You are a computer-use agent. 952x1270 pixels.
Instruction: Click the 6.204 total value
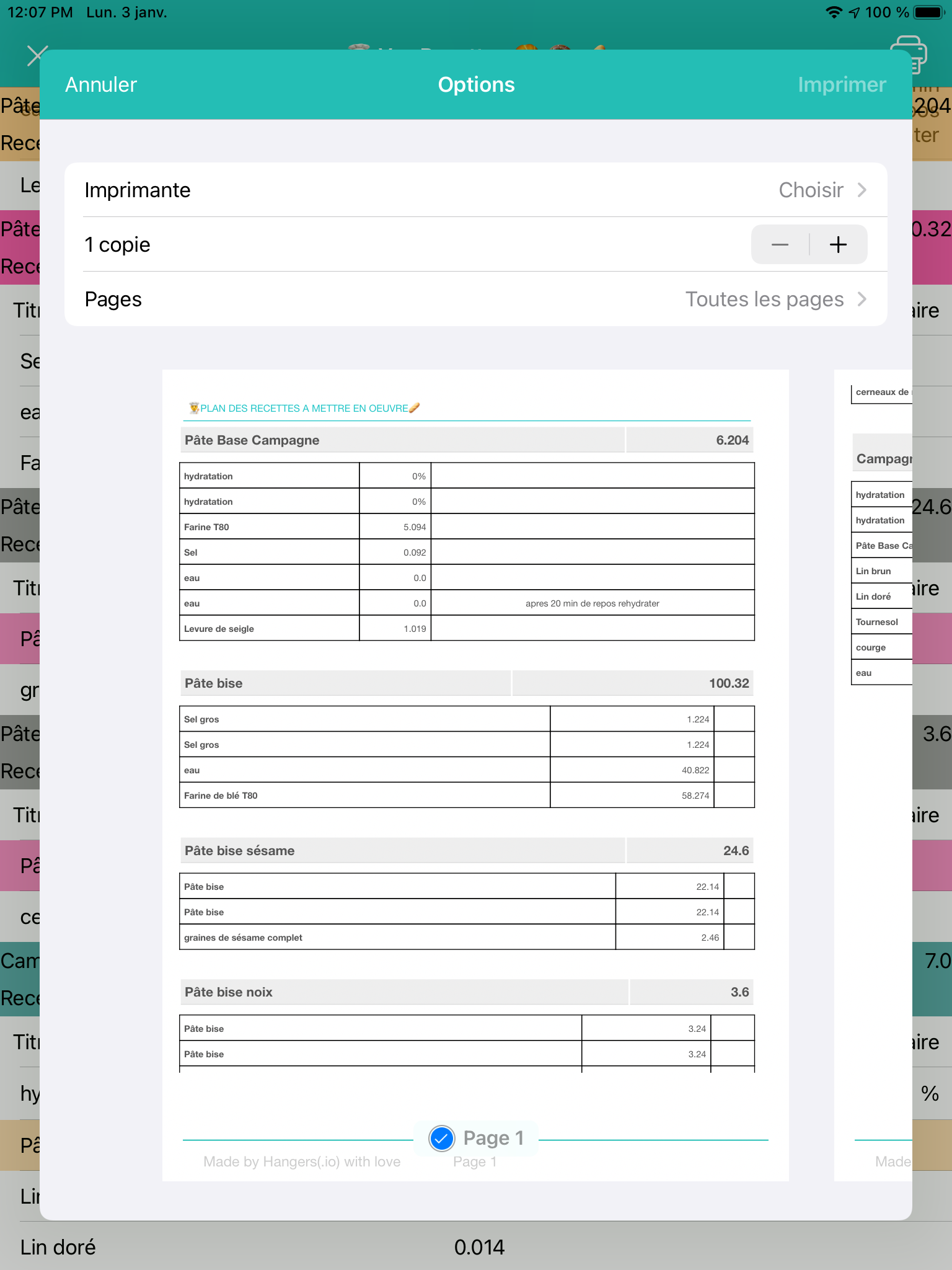(x=732, y=440)
